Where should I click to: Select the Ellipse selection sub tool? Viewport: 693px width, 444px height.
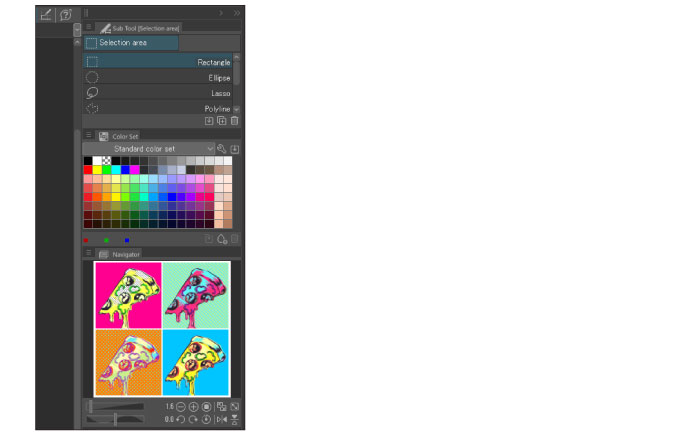(x=157, y=77)
